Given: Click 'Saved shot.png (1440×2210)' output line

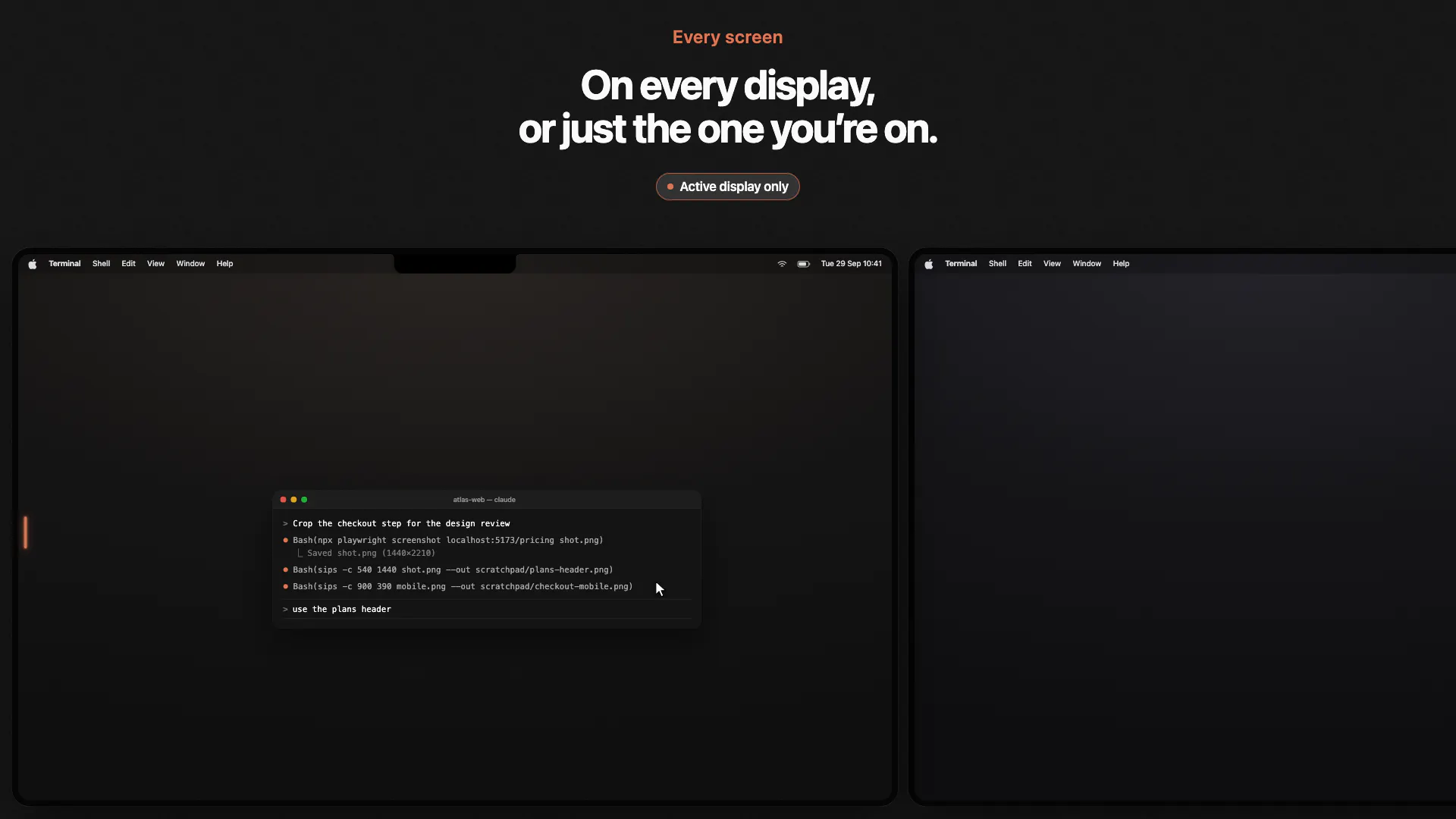Looking at the screenshot, I should [366, 554].
